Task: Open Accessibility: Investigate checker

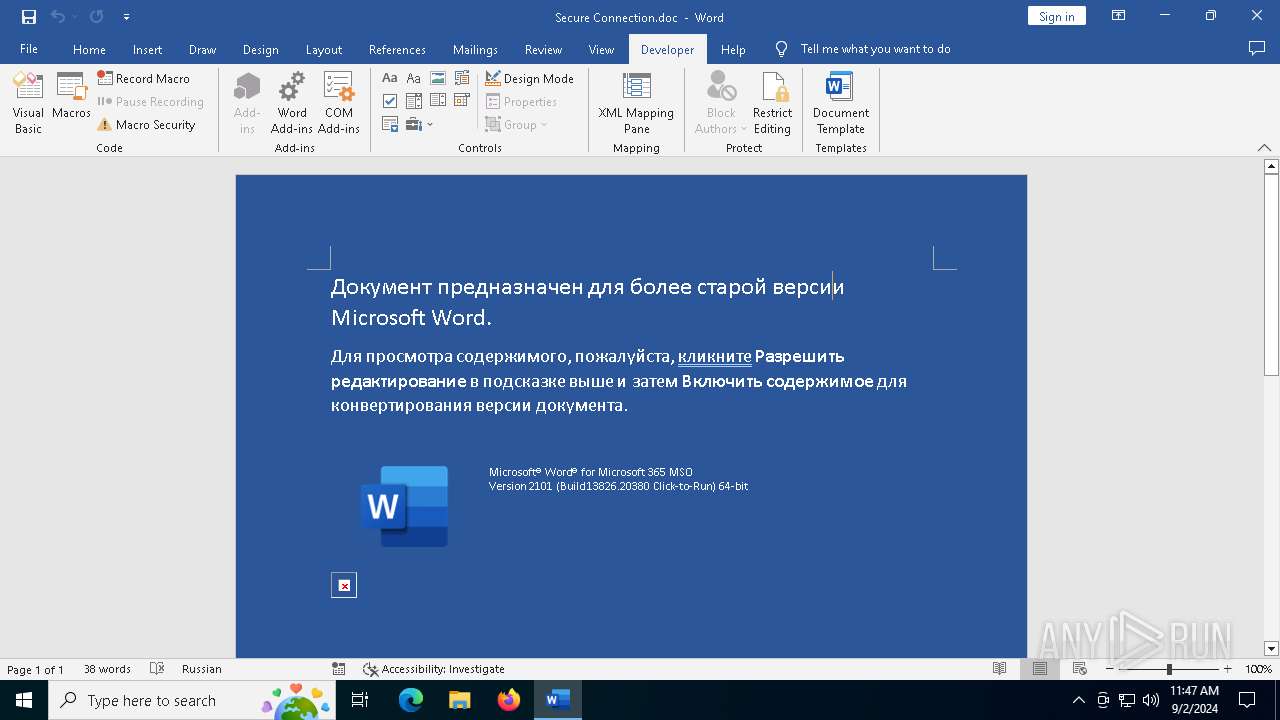Action: click(x=433, y=669)
